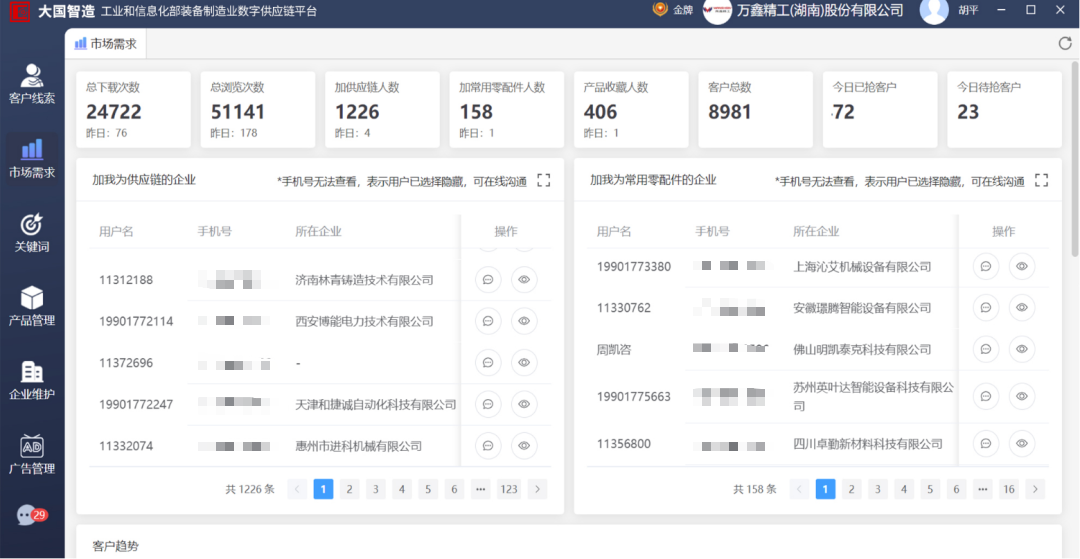Open 产品管理 sidebar section

32,306
